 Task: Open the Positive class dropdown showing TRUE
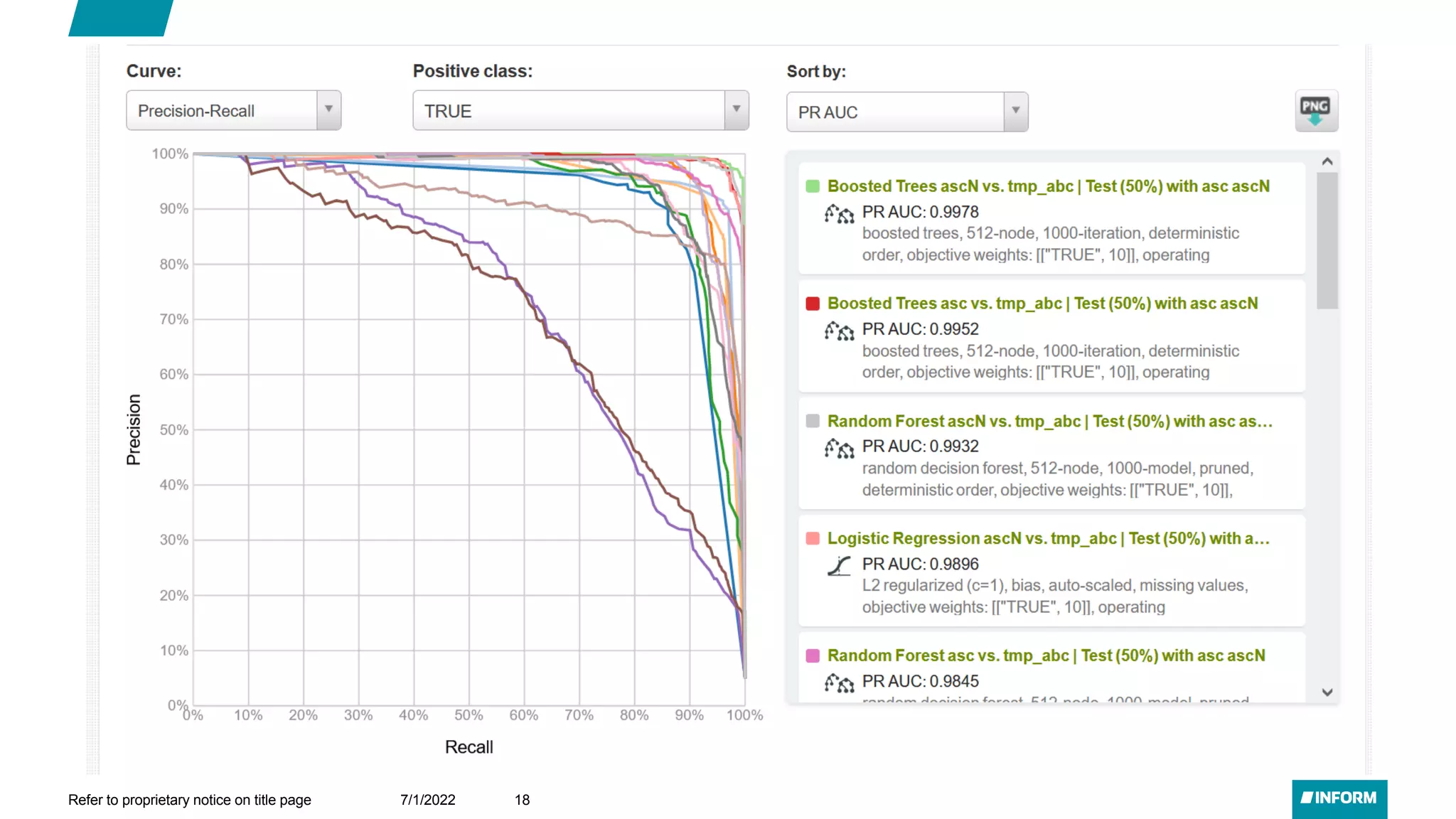click(x=580, y=111)
